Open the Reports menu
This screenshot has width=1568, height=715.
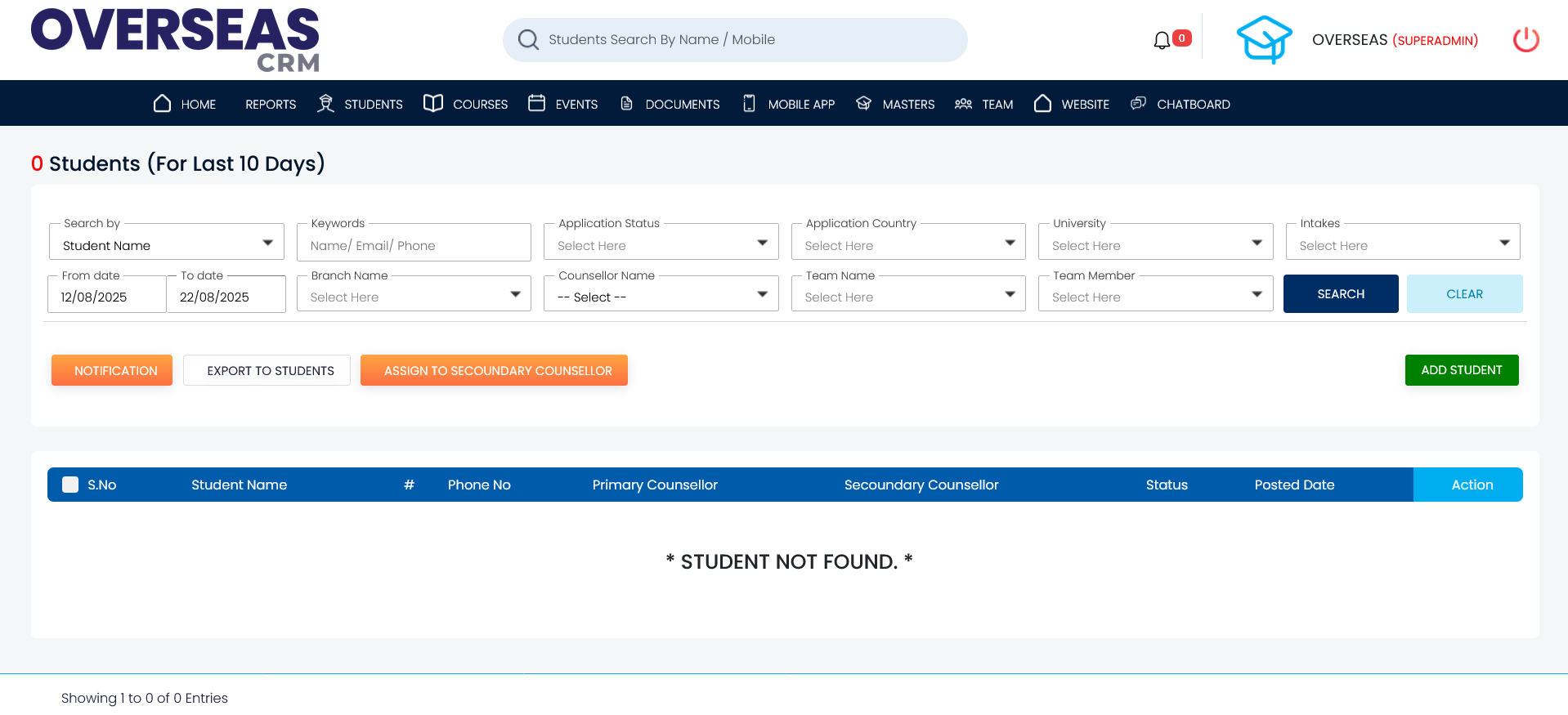[x=271, y=105]
